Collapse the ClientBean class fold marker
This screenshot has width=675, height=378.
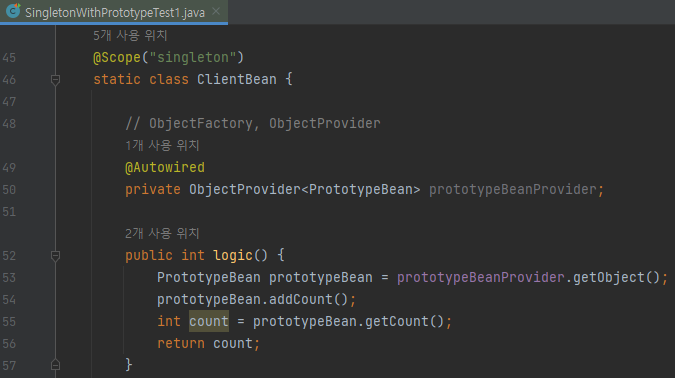(55, 80)
